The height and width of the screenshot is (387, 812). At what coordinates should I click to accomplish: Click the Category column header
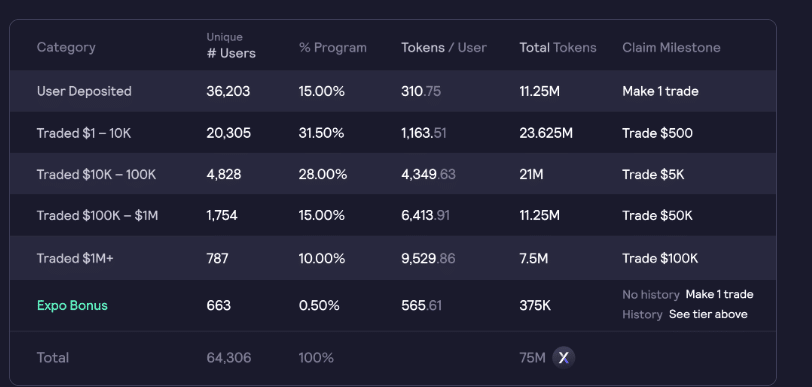point(66,47)
